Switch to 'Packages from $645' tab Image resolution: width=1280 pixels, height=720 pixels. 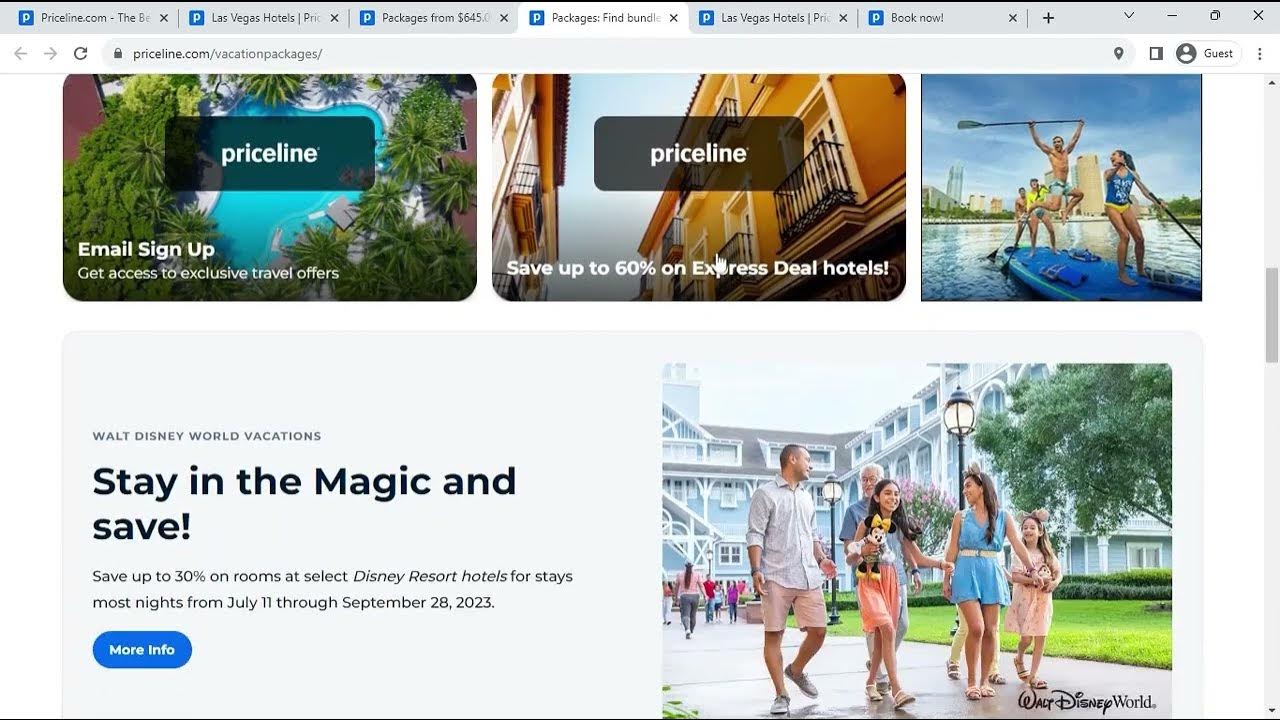click(434, 18)
